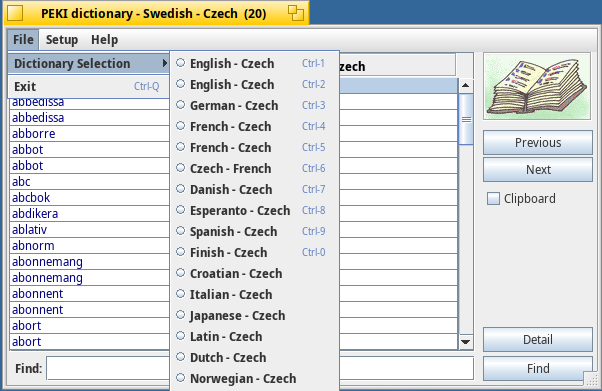Select the Norwegian - Czech dictionary
Image resolution: width=602 pixels, height=391 pixels.
(x=255, y=378)
